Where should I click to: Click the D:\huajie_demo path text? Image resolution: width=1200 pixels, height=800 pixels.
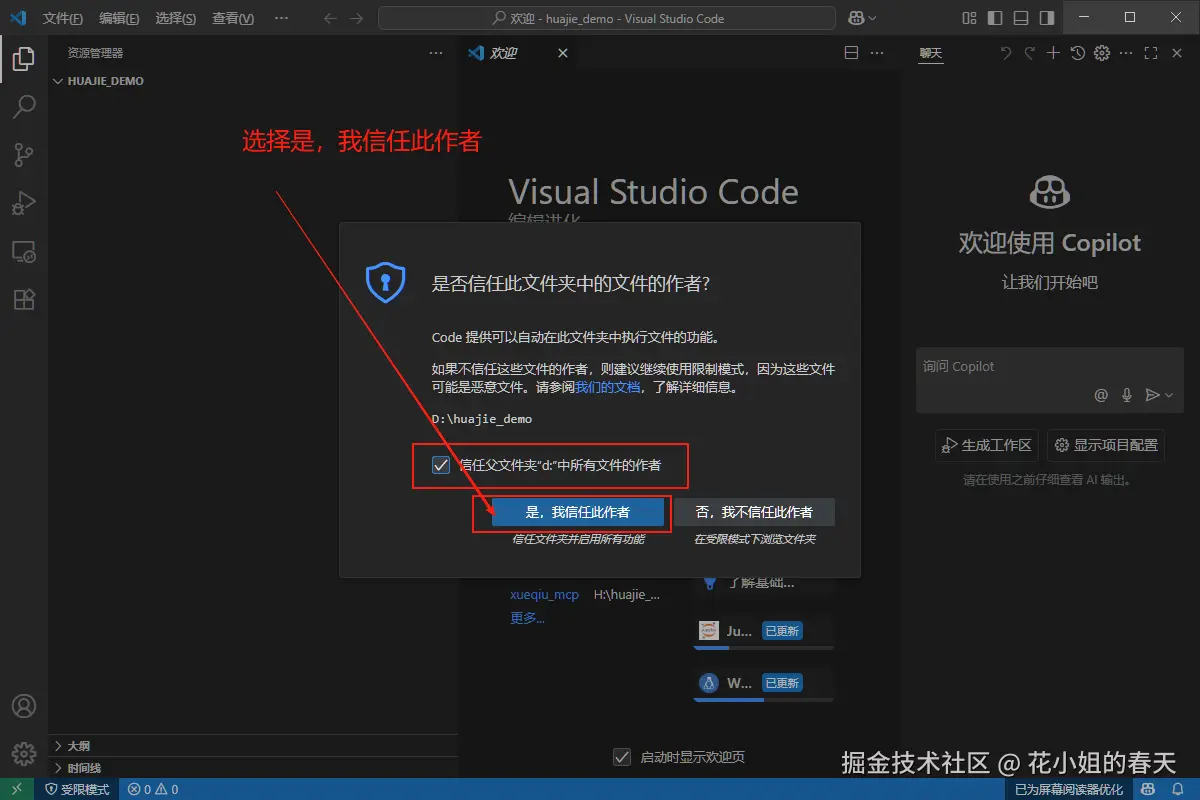click(x=482, y=419)
